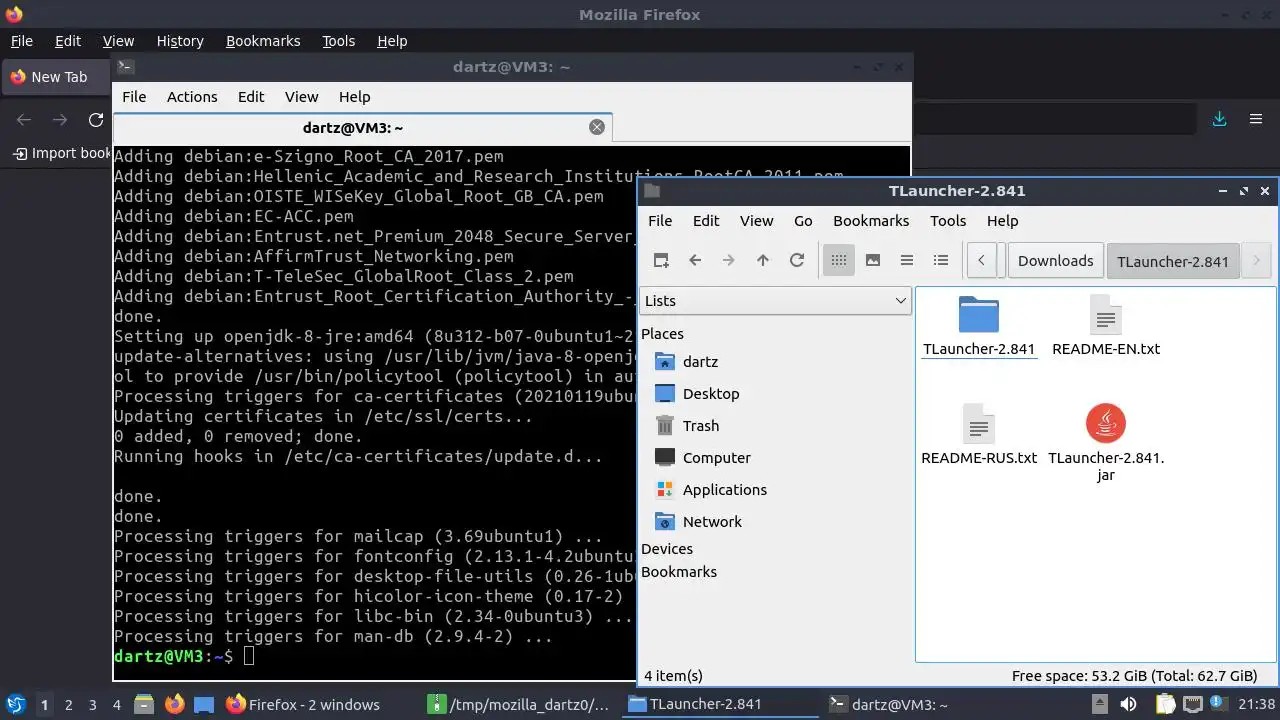The width and height of the screenshot is (1280, 720).
Task: Switch file manager to icon view
Action: point(839,260)
